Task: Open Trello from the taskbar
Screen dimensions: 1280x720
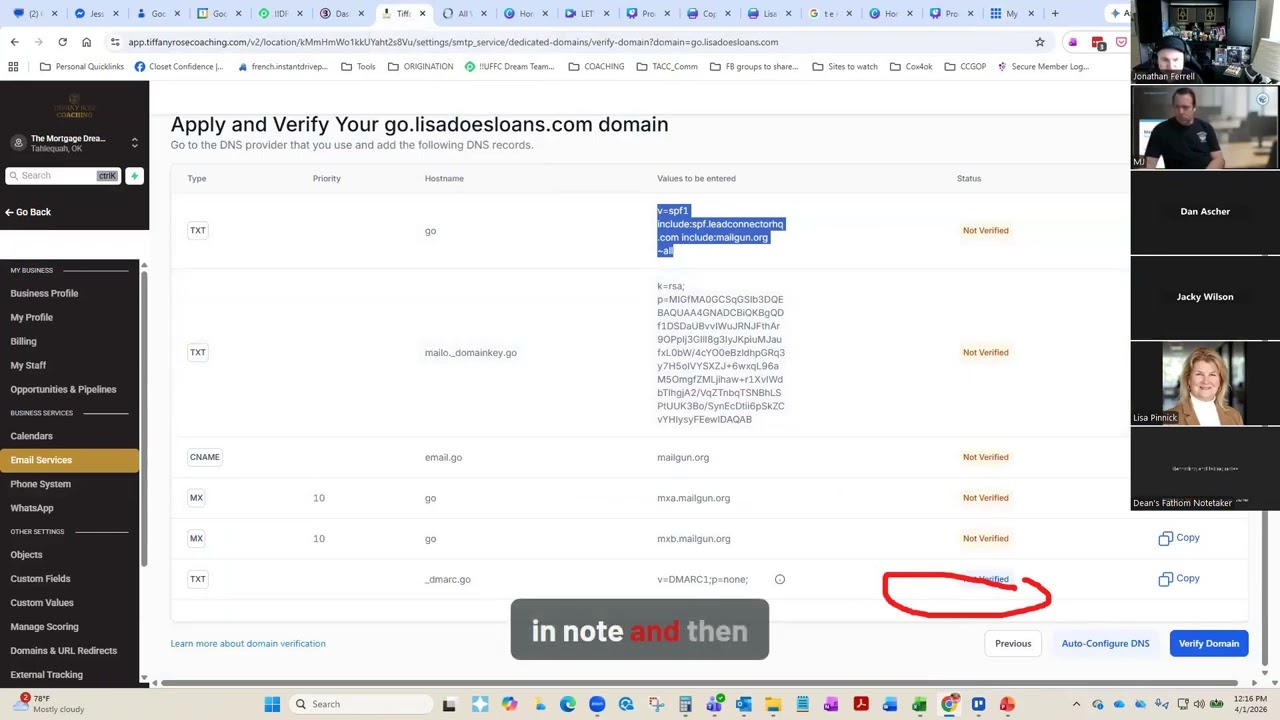Action: pyautogui.click(x=978, y=704)
